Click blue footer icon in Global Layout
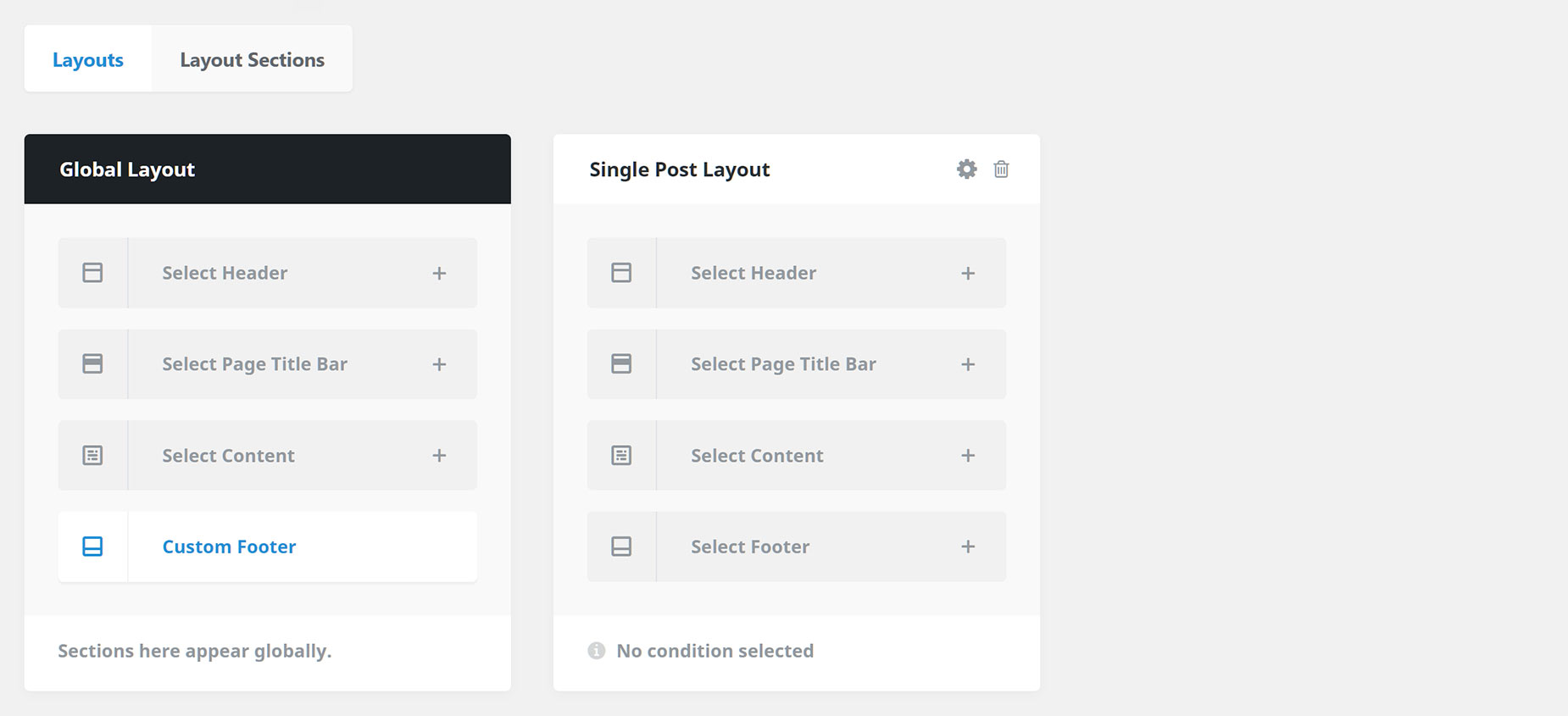This screenshot has width=1568, height=716. (92, 547)
